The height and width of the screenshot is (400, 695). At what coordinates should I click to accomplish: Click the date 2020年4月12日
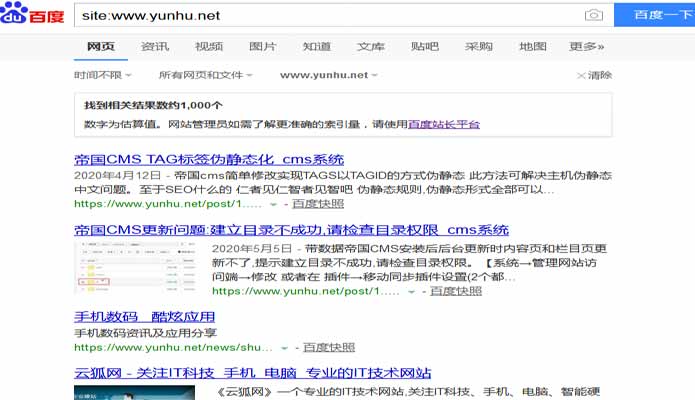point(117,176)
